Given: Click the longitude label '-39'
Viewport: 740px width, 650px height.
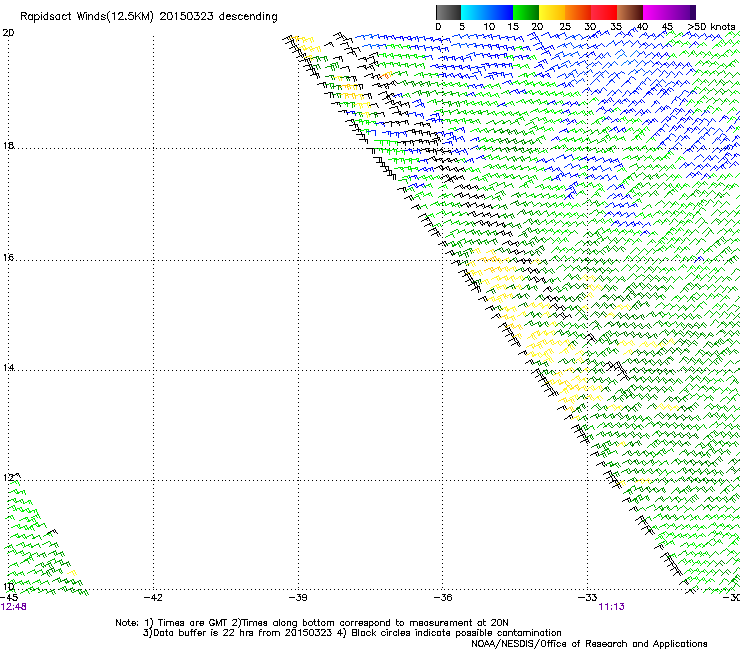Looking at the screenshot, I should [x=298, y=597].
